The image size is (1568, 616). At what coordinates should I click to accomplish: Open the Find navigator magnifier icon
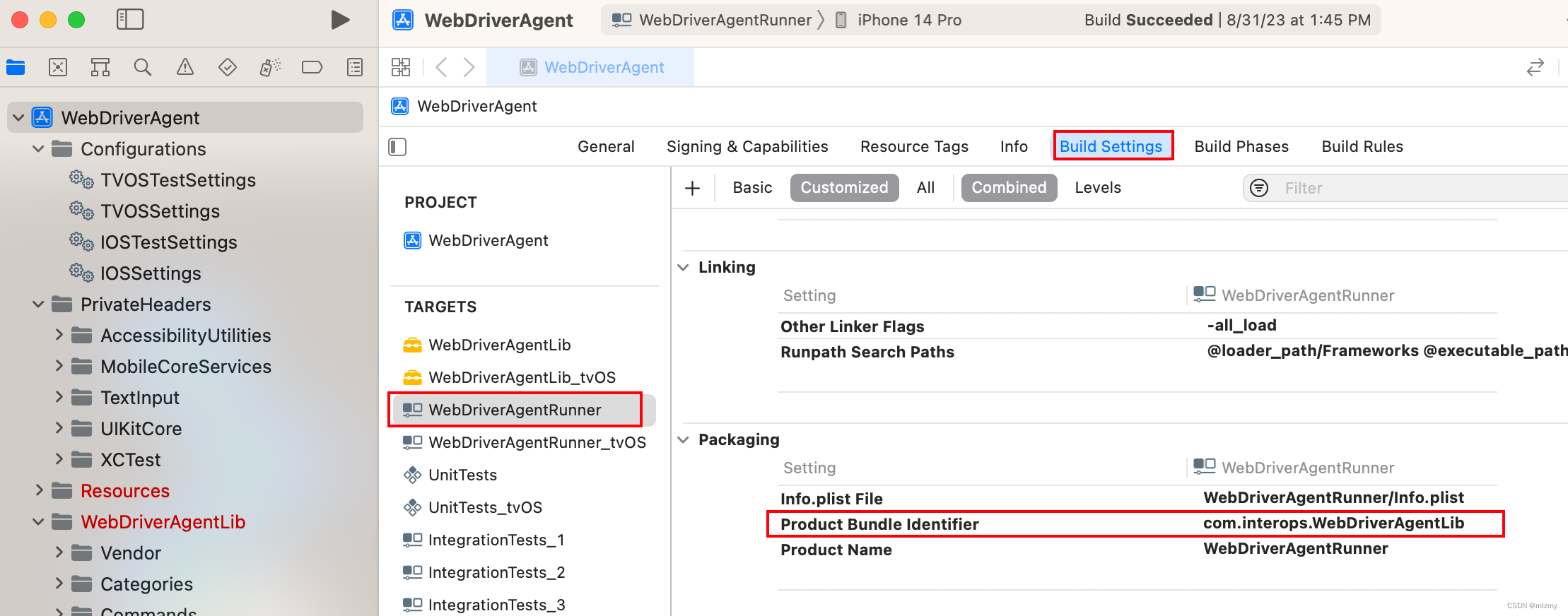click(143, 67)
